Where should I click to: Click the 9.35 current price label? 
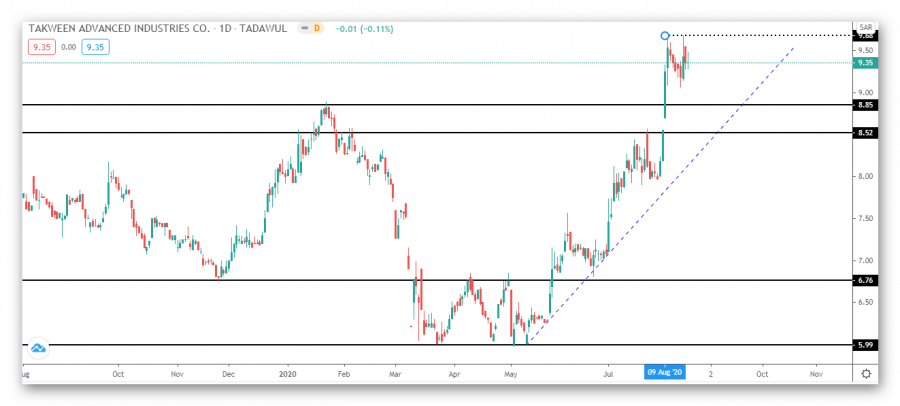point(864,63)
